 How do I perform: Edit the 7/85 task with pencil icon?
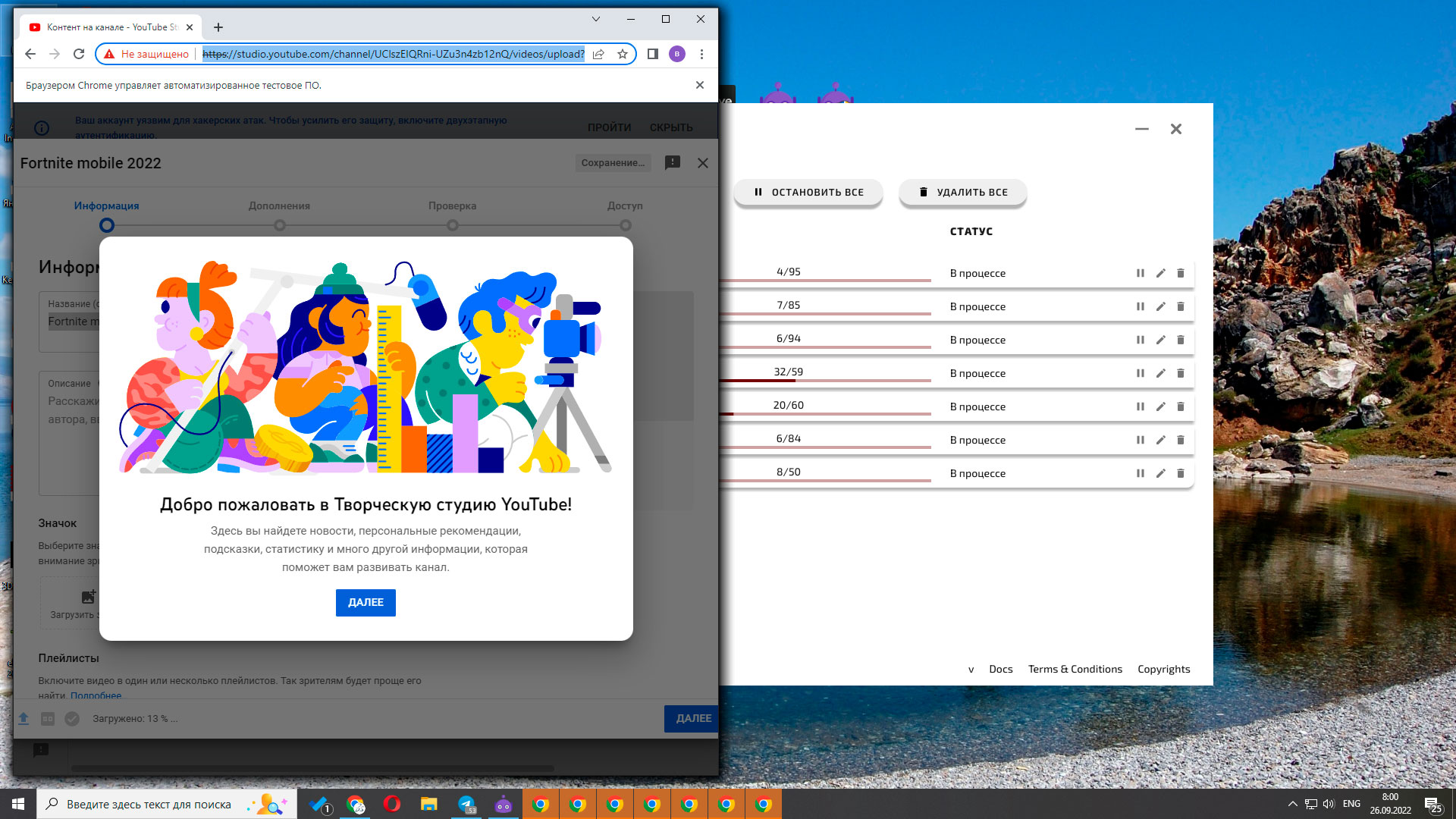click(1160, 306)
